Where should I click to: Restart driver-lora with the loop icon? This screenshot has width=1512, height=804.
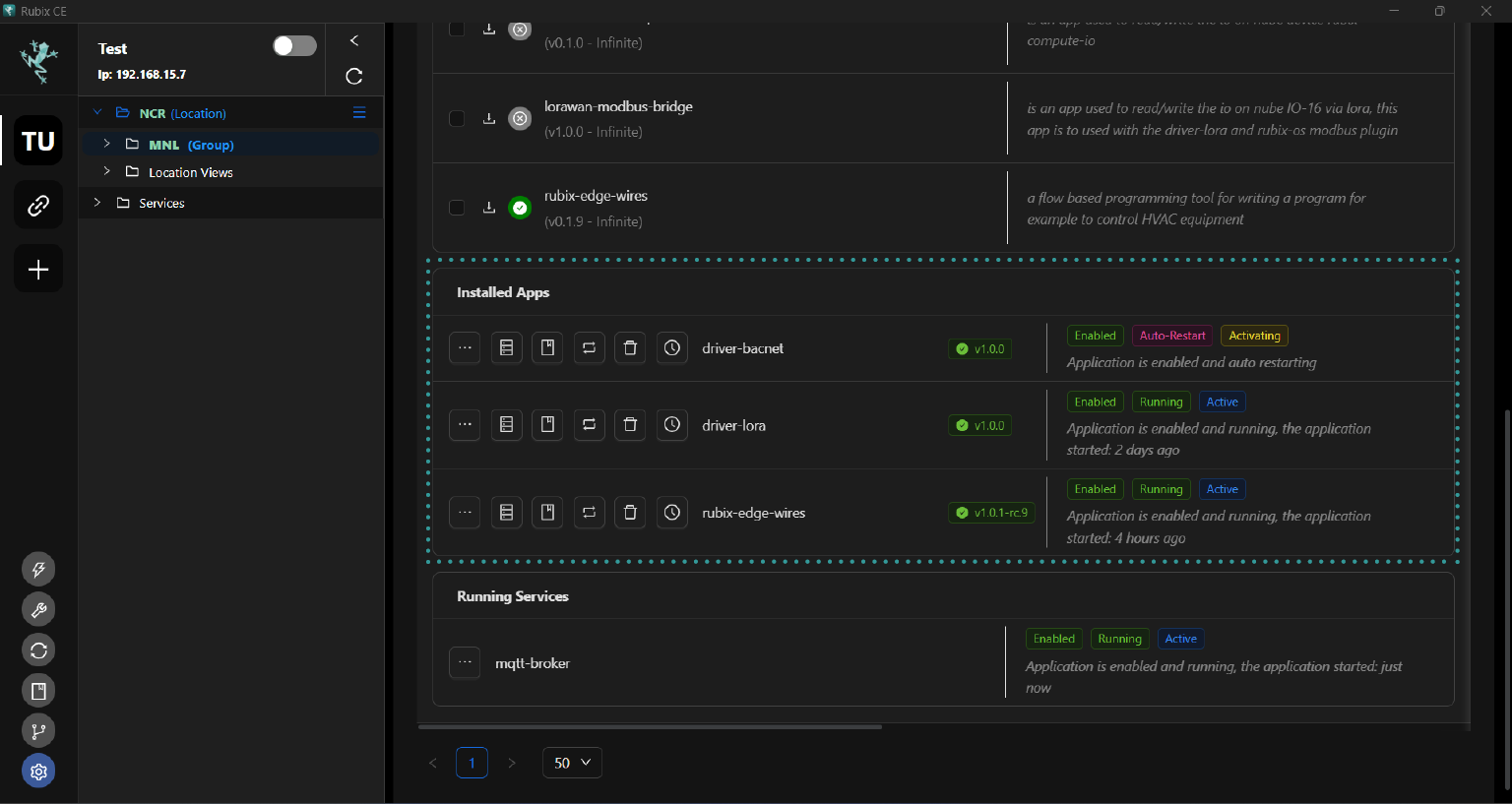[x=590, y=424]
